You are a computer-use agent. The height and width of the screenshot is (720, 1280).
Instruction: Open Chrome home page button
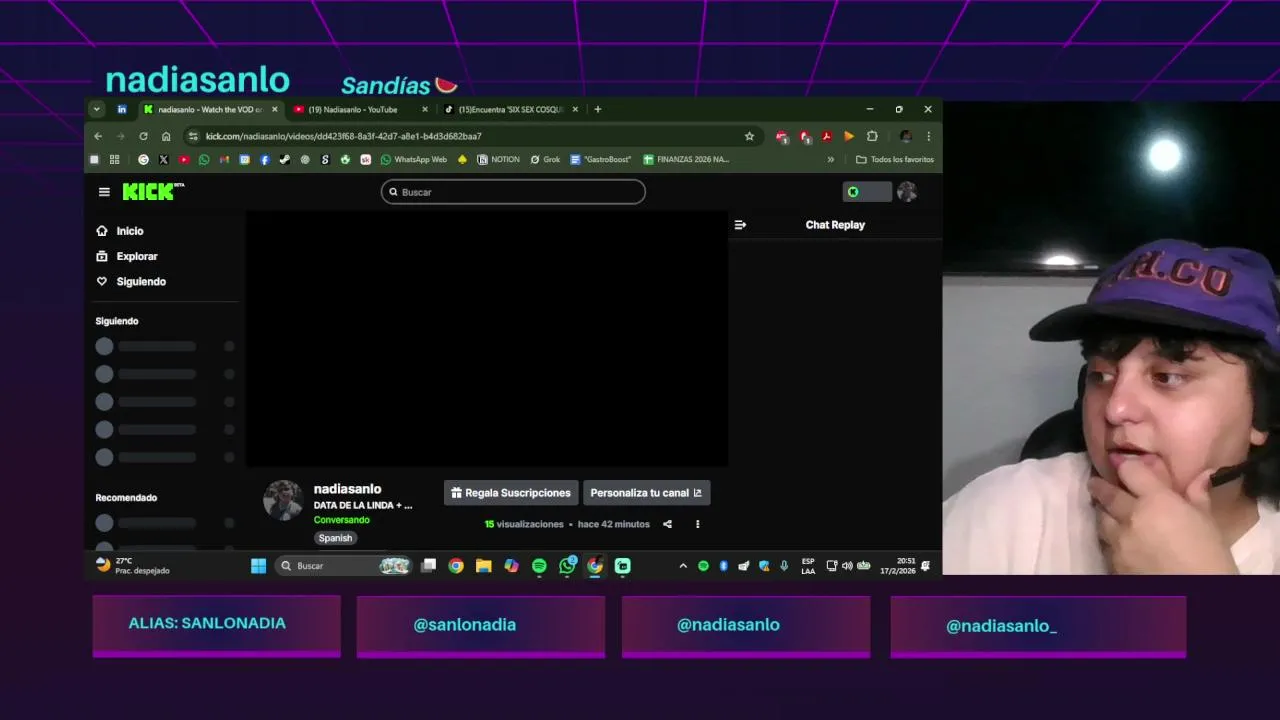tap(166, 136)
